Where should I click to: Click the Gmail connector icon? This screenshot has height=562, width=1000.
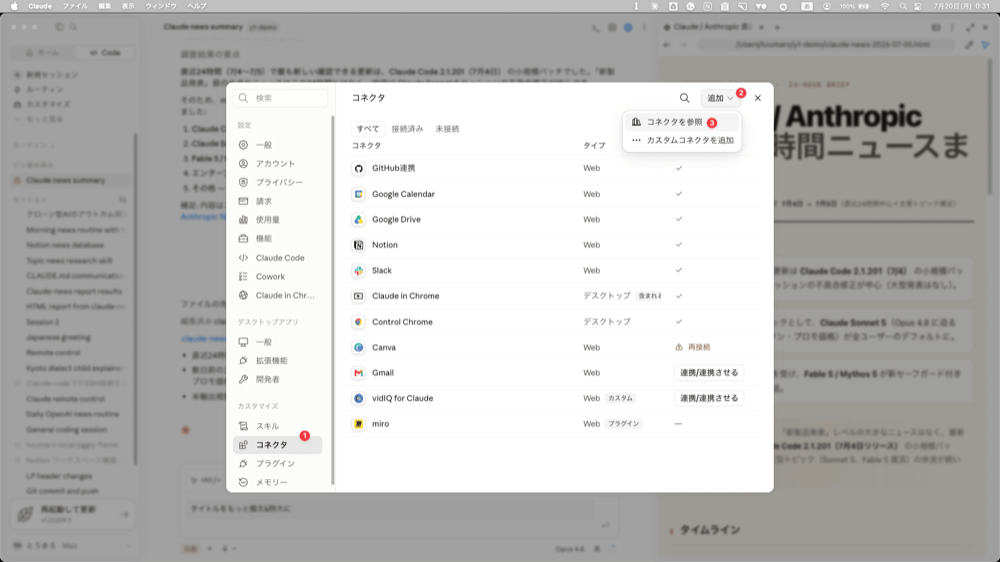click(x=358, y=373)
